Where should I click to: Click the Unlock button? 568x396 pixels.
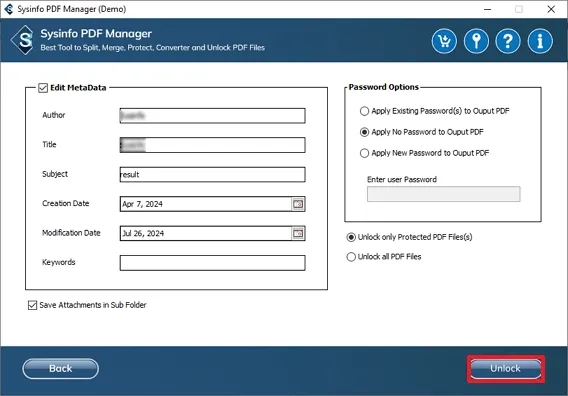506,368
